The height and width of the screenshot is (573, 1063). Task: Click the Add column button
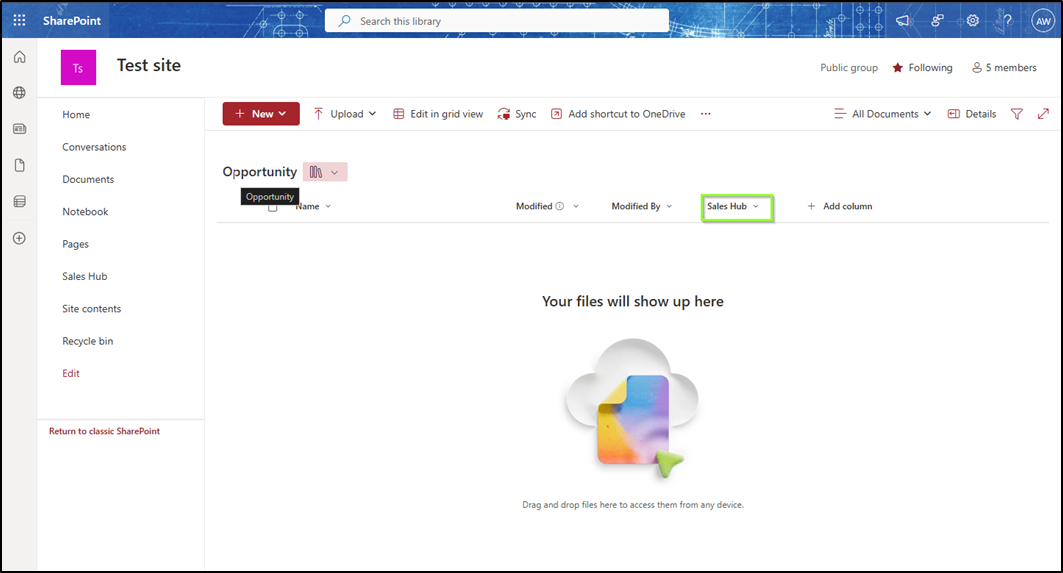[839, 207]
